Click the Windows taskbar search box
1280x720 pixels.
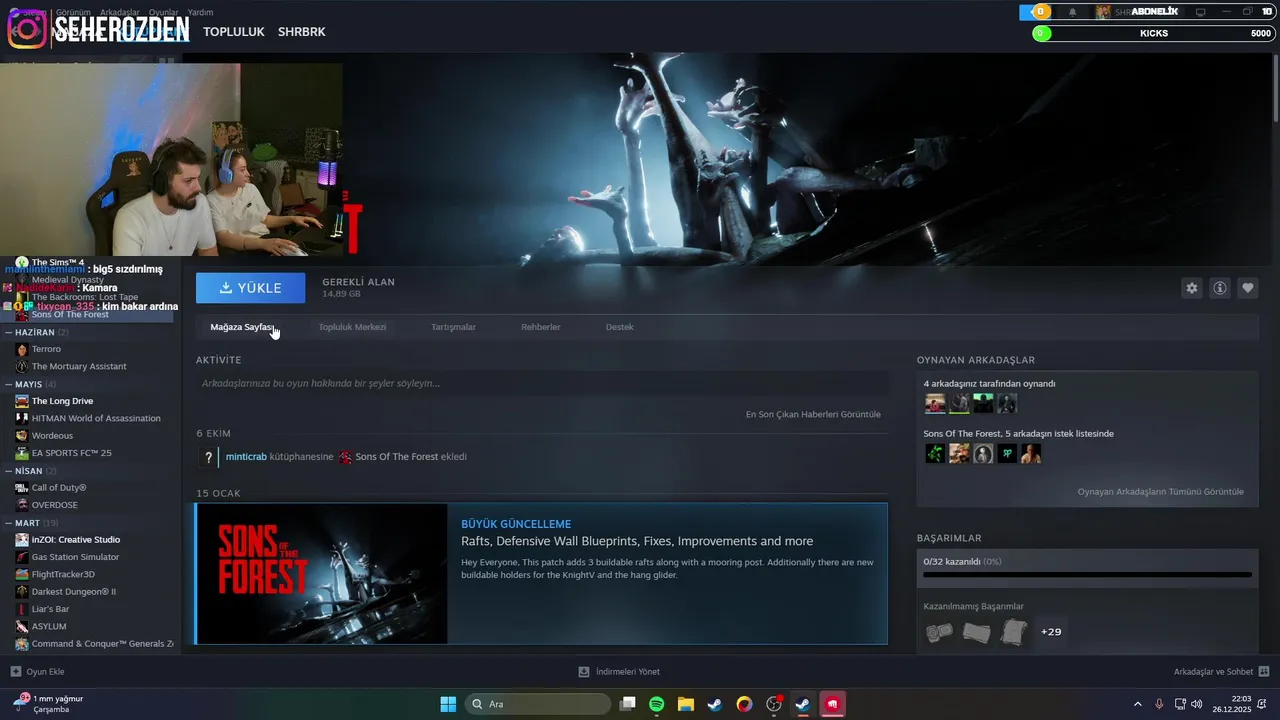[x=538, y=704]
